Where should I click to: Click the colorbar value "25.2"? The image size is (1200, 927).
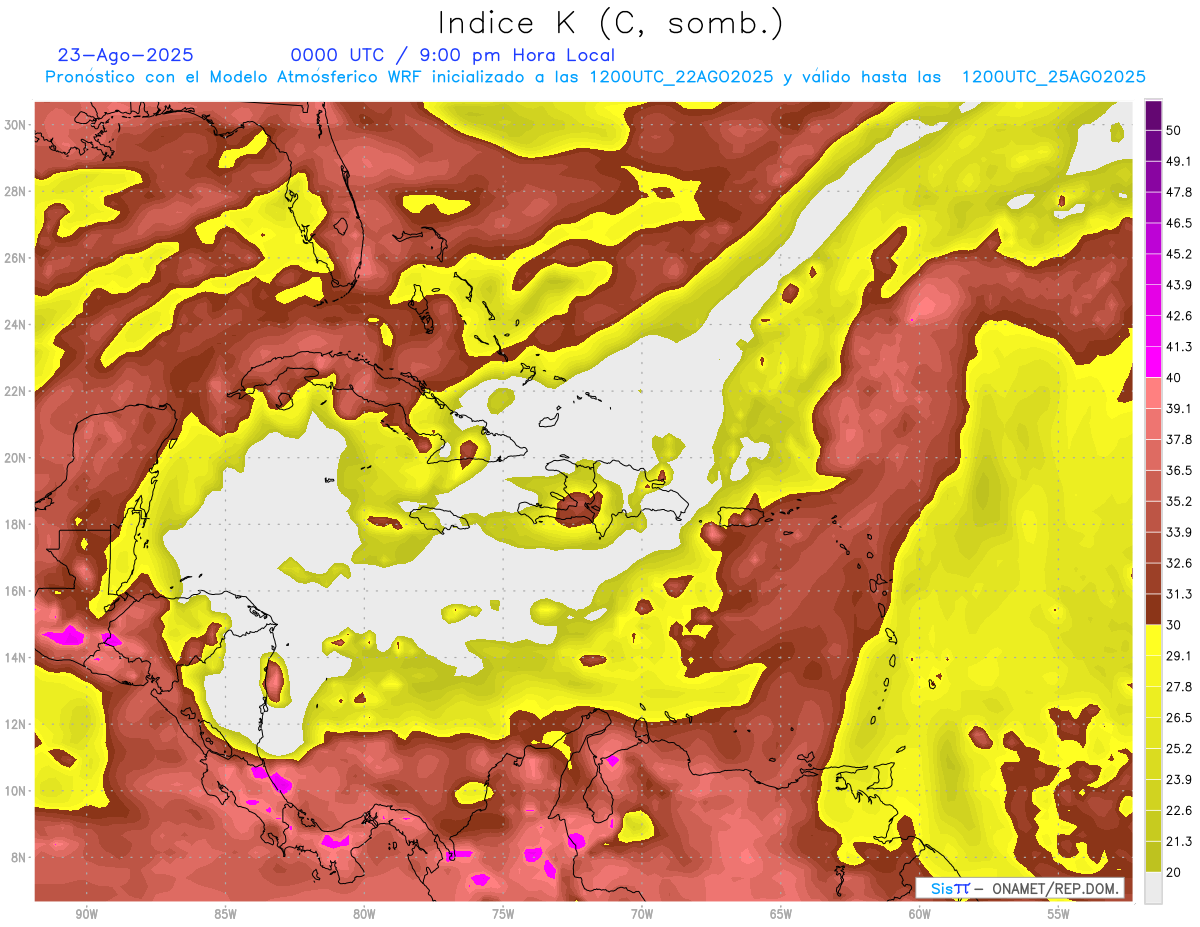1178,748
